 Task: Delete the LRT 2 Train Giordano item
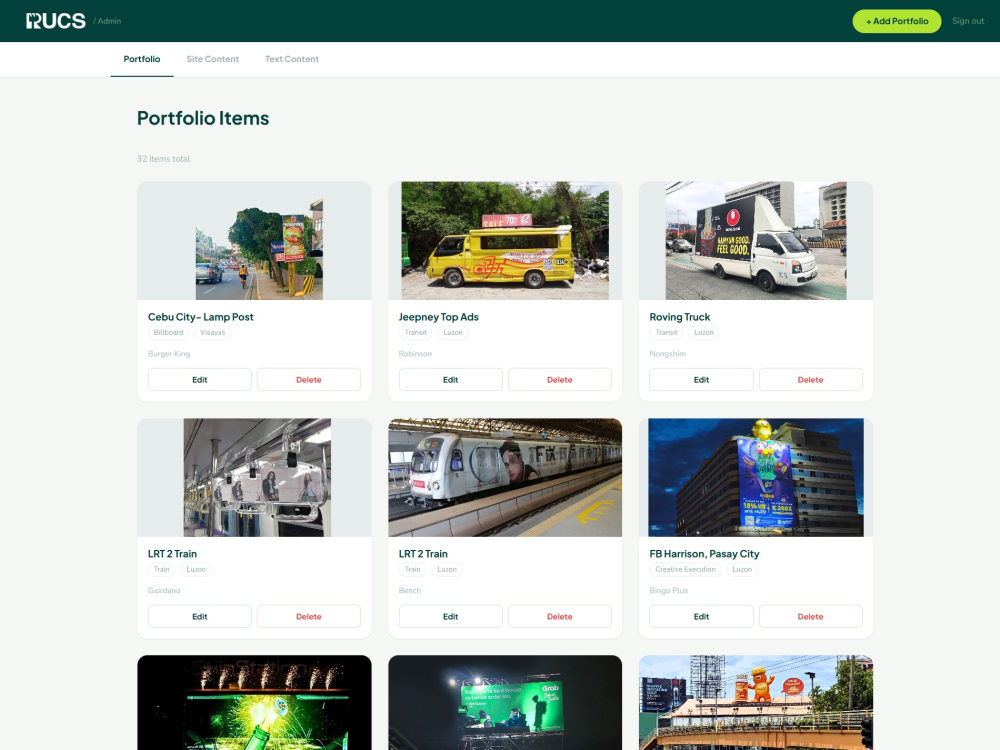[x=309, y=617]
